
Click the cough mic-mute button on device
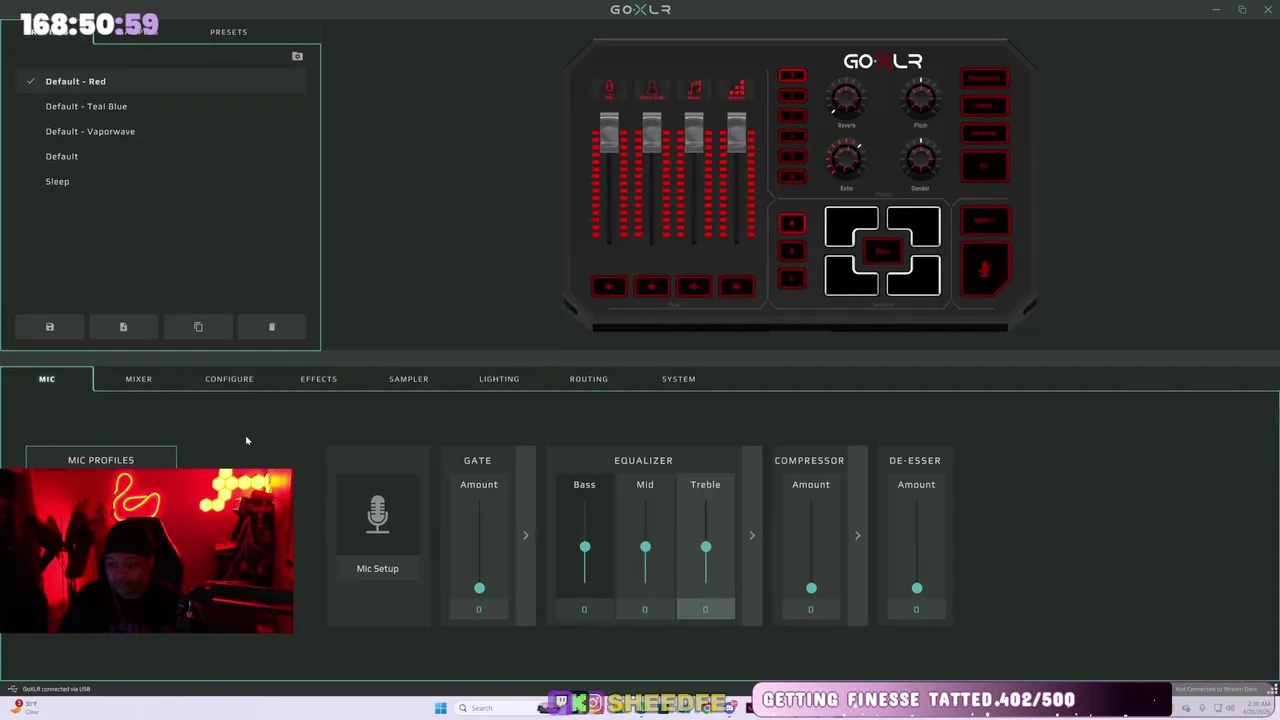pyautogui.click(x=985, y=269)
